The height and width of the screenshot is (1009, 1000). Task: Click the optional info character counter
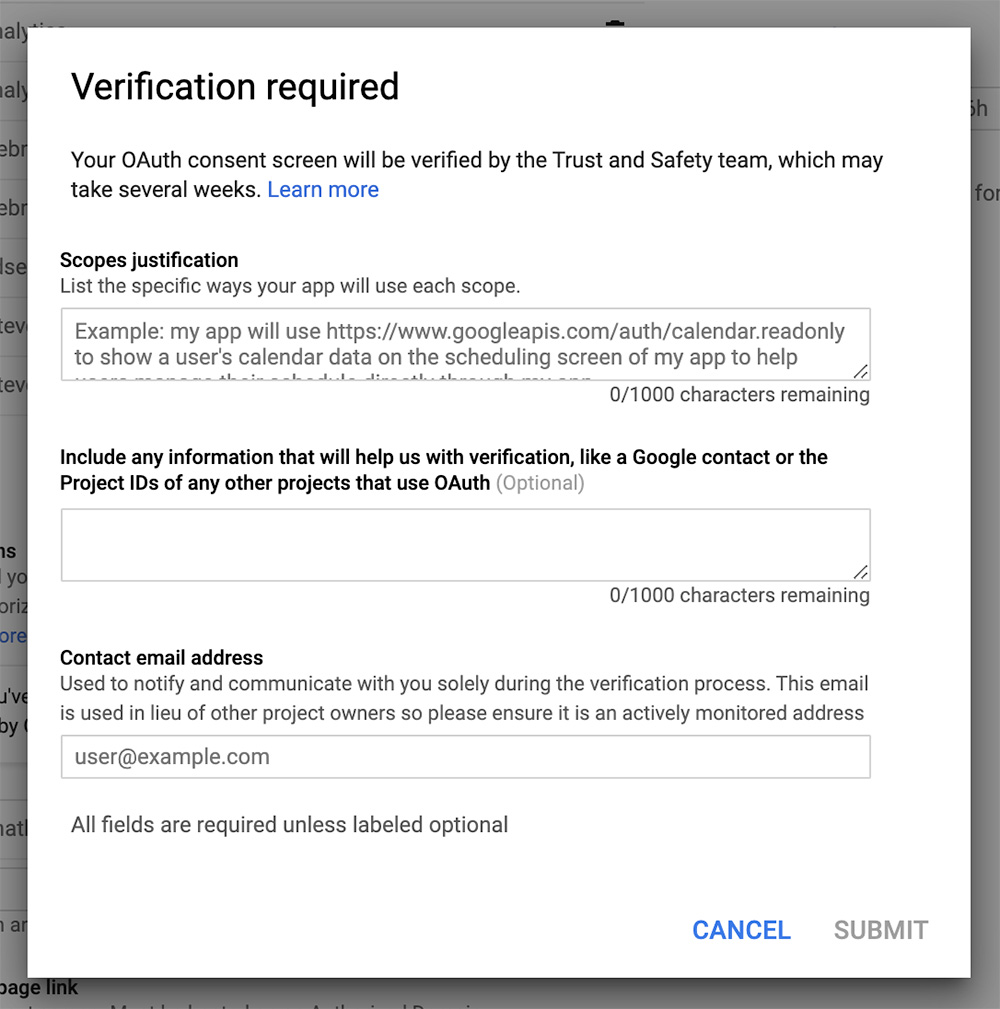pyautogui.click(x=739, y=596)
